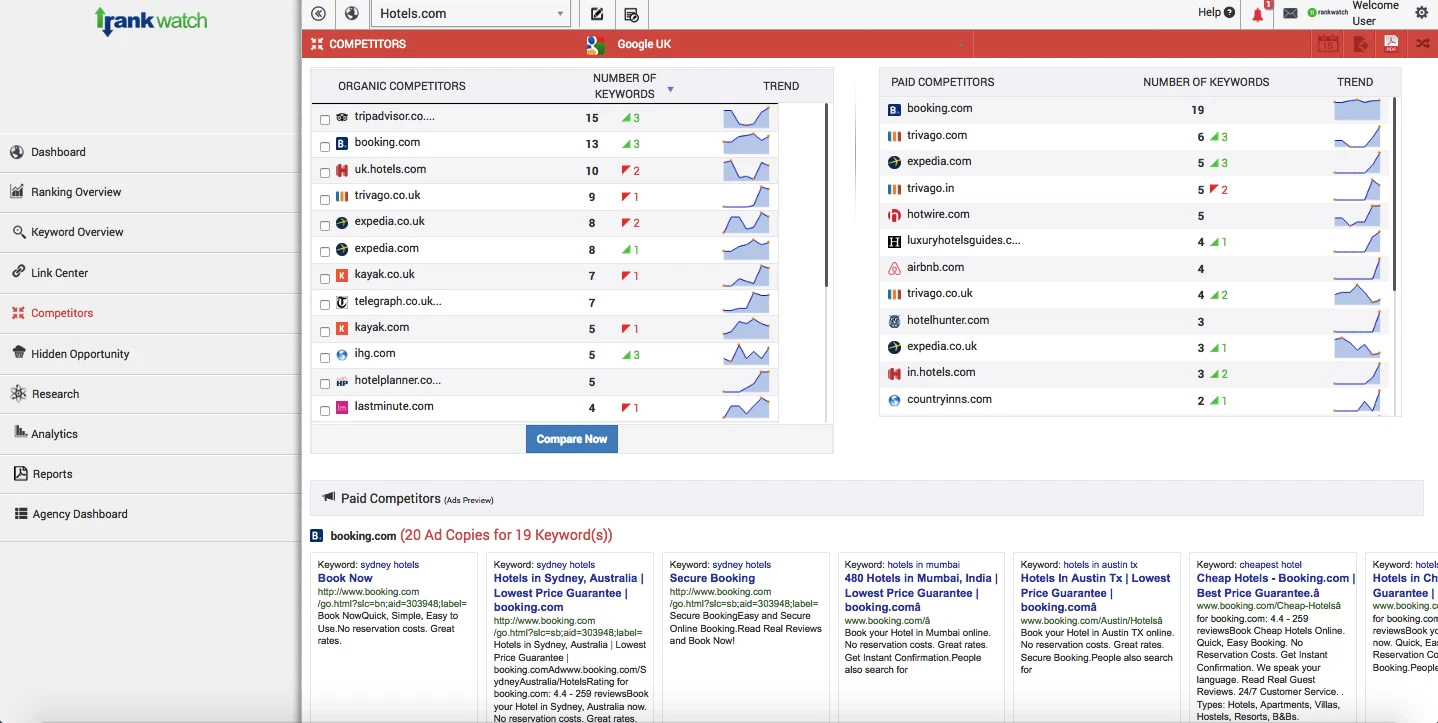Viewport: 1438px width, 723px height.
Task: Check the lastminute.com checkbox
Action: tap(325, 411)
